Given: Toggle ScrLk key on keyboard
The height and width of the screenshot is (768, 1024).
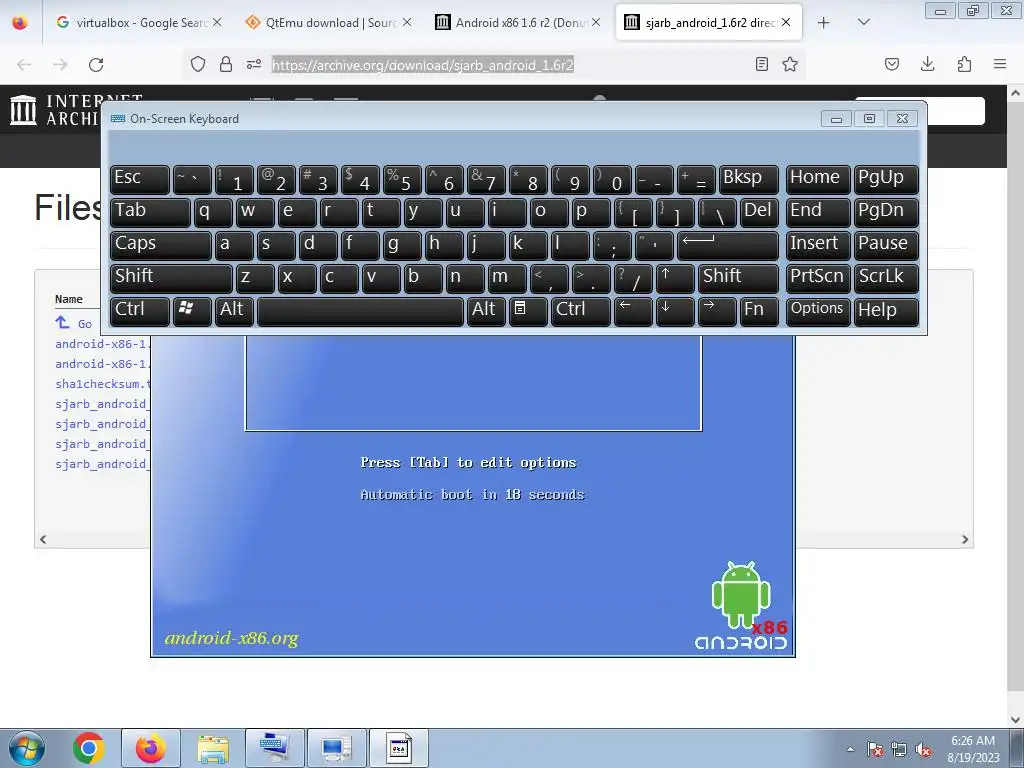Looking at the screenshot, I should 886,278.
